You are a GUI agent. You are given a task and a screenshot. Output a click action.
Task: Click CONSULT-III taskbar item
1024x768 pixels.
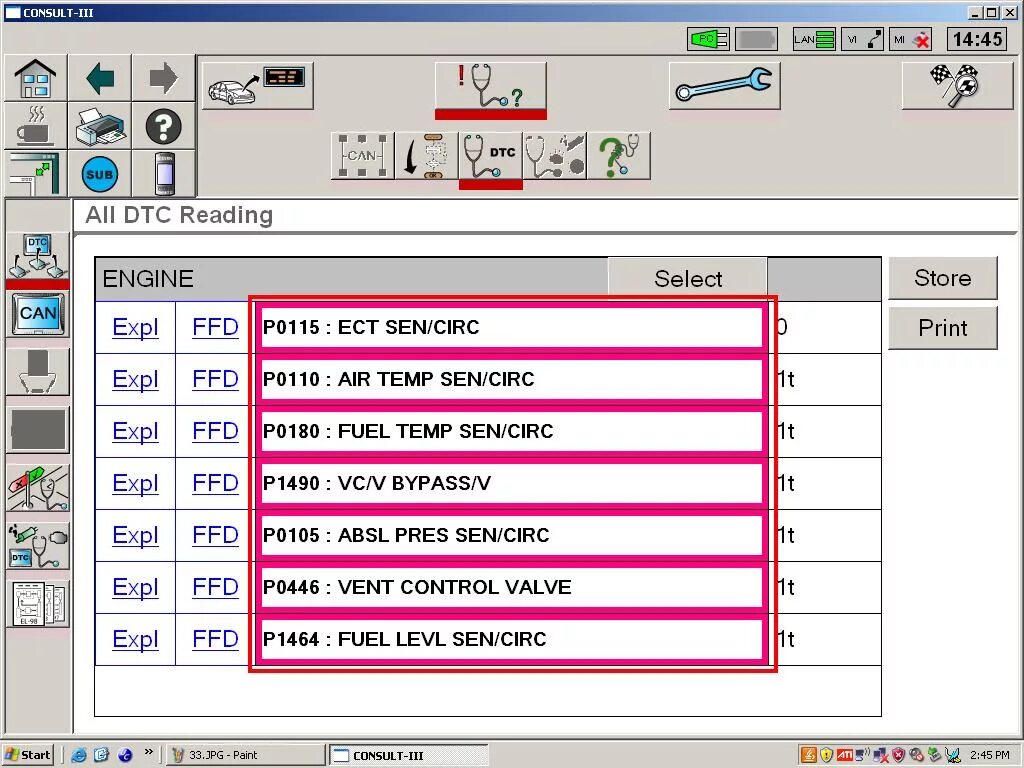408,755
